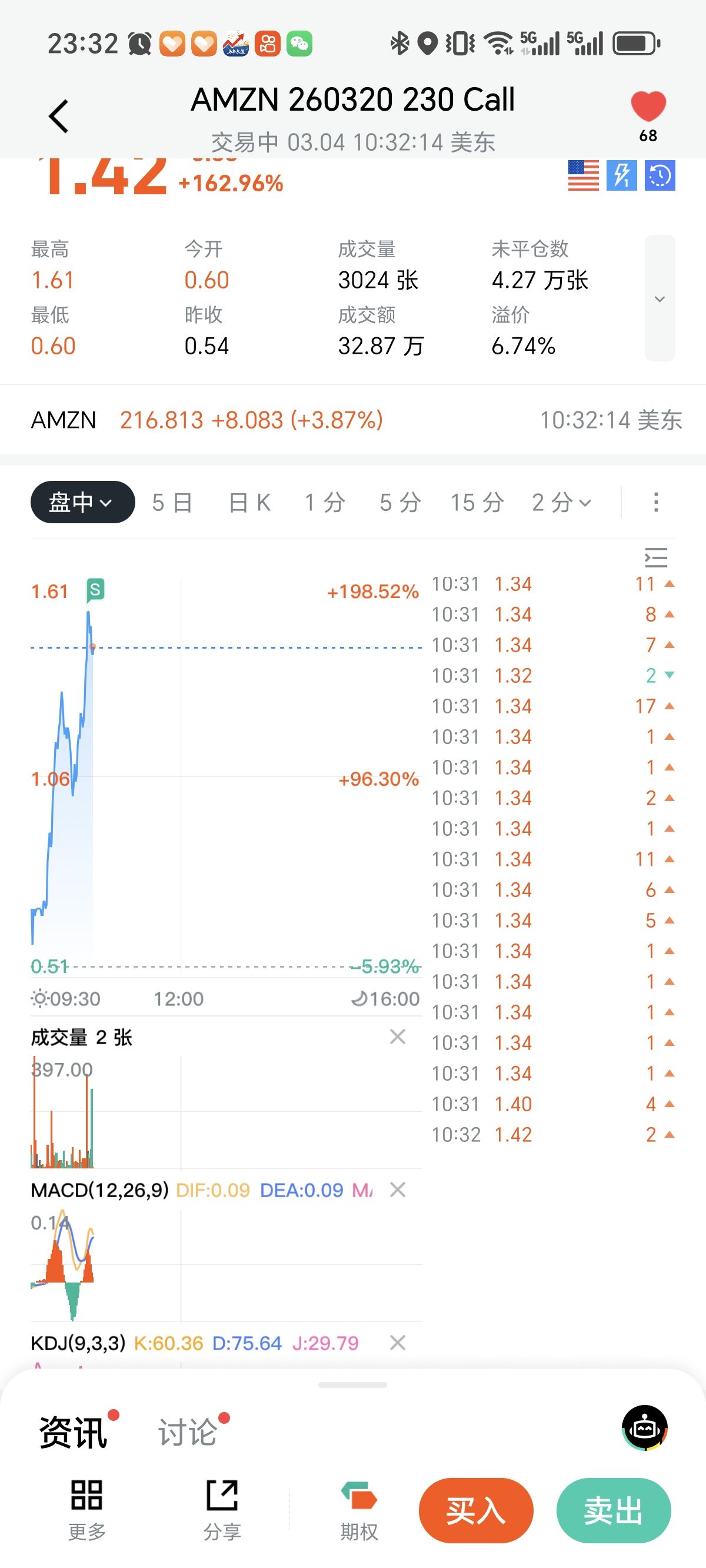Tap the blue history clock icon
706x1568 pixels.
[660, 176]
